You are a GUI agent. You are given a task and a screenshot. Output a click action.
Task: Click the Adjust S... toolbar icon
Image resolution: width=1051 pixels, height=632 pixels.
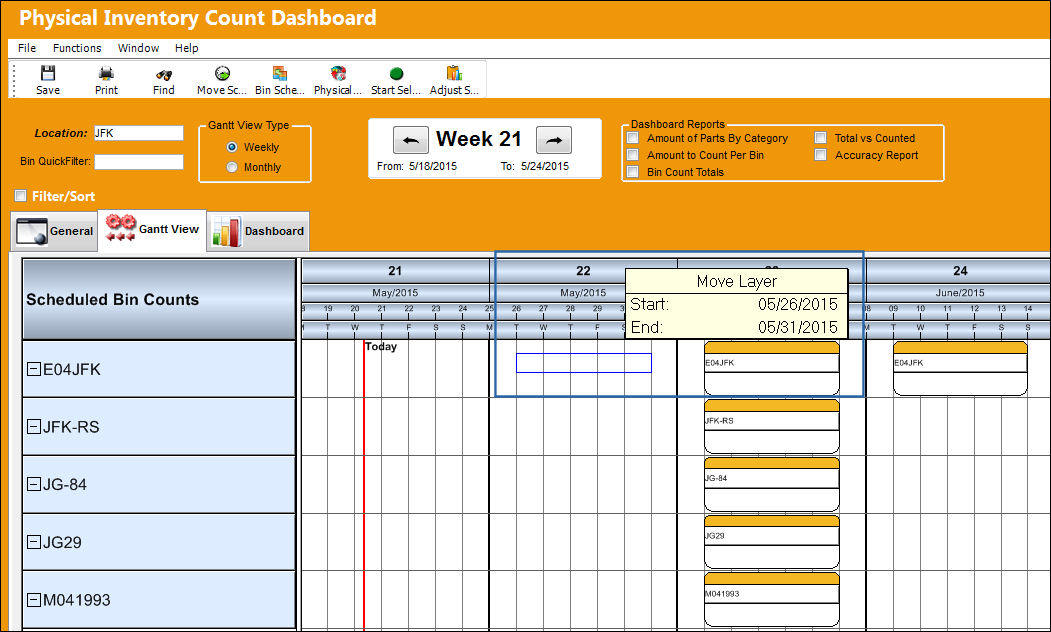(x=454, y=74)
